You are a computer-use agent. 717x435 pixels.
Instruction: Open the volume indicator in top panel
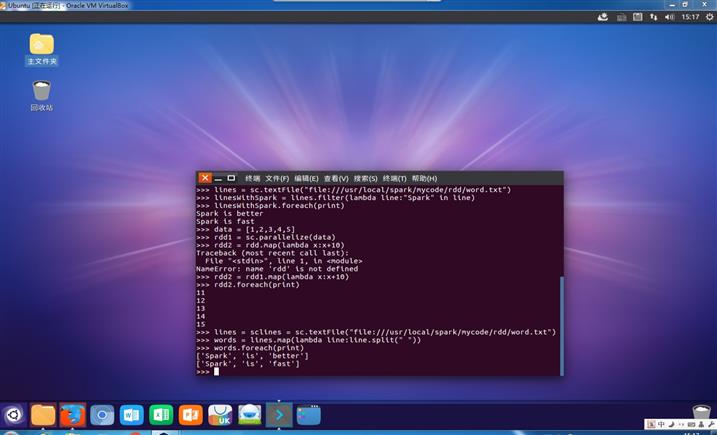coord(669,17)
